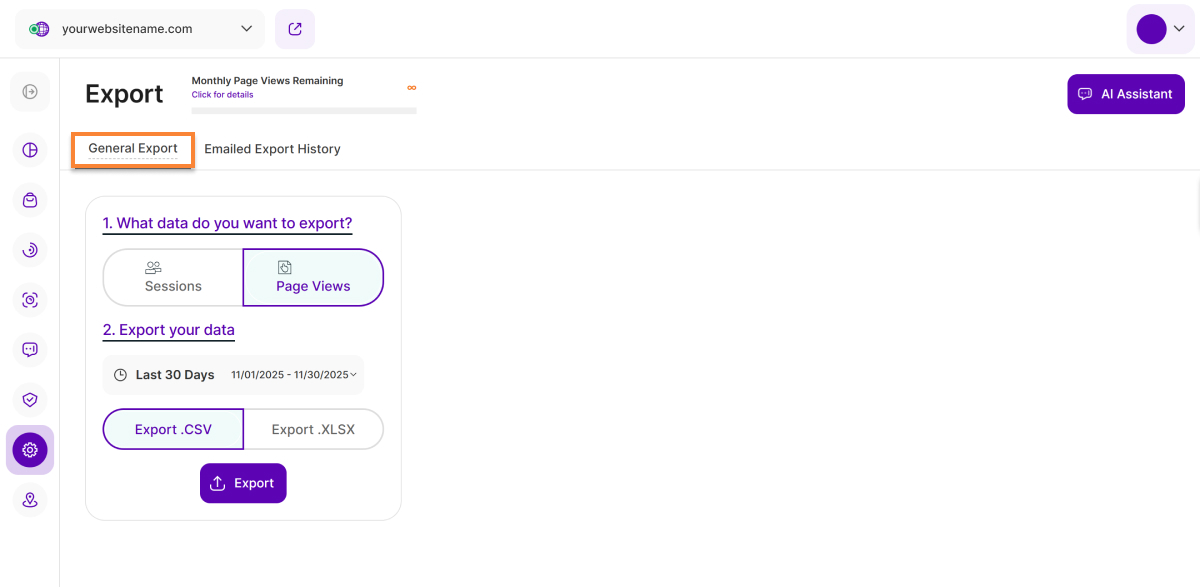Select the General Export tab
The height and width of the screenshot is (587, 1200).
tap(133, 149)
